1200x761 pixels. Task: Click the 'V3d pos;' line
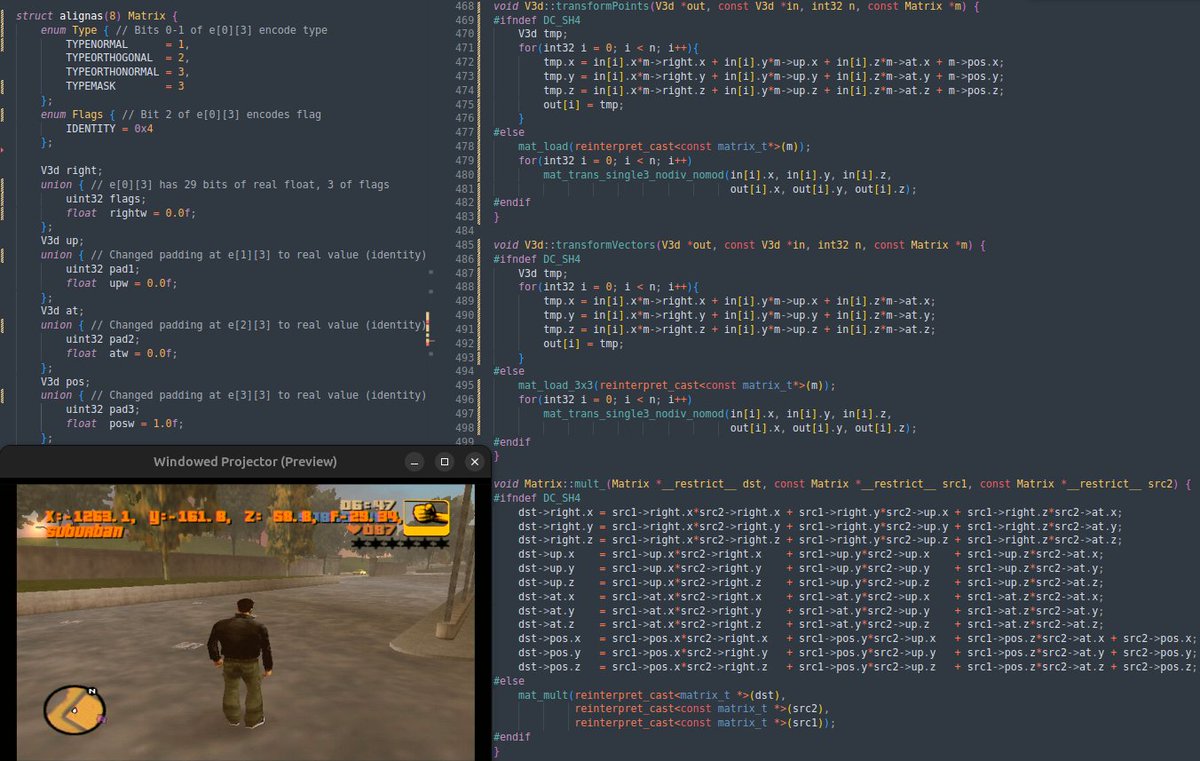click(x=66, y=381)
